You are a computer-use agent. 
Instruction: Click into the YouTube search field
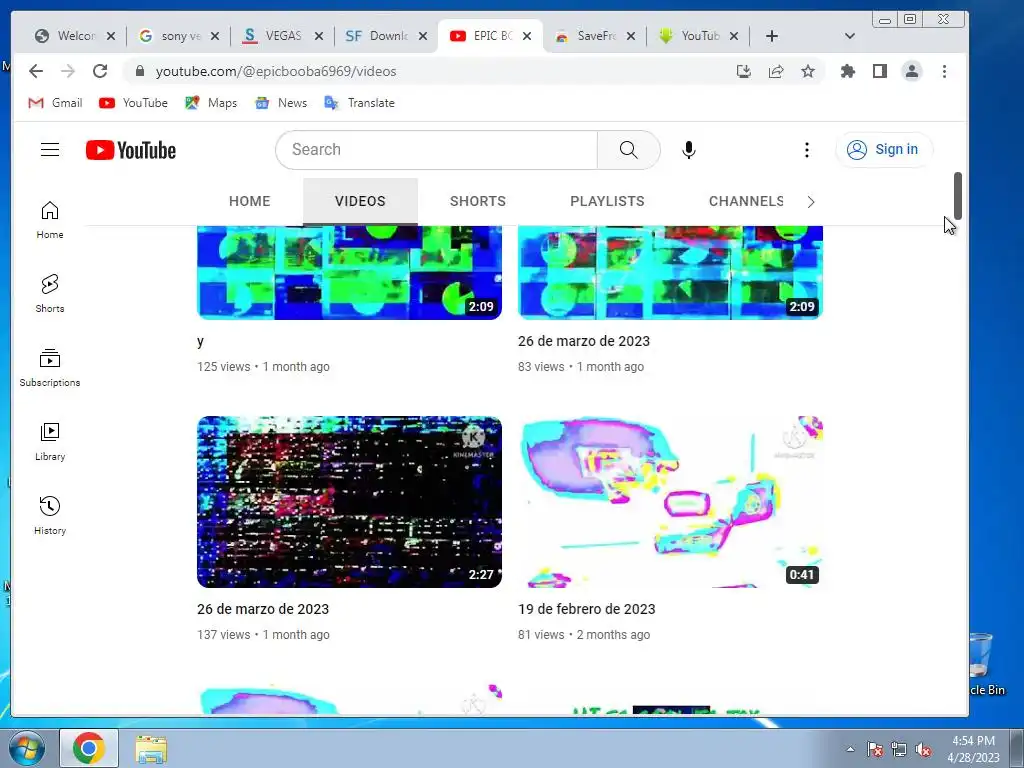(438, 150)
